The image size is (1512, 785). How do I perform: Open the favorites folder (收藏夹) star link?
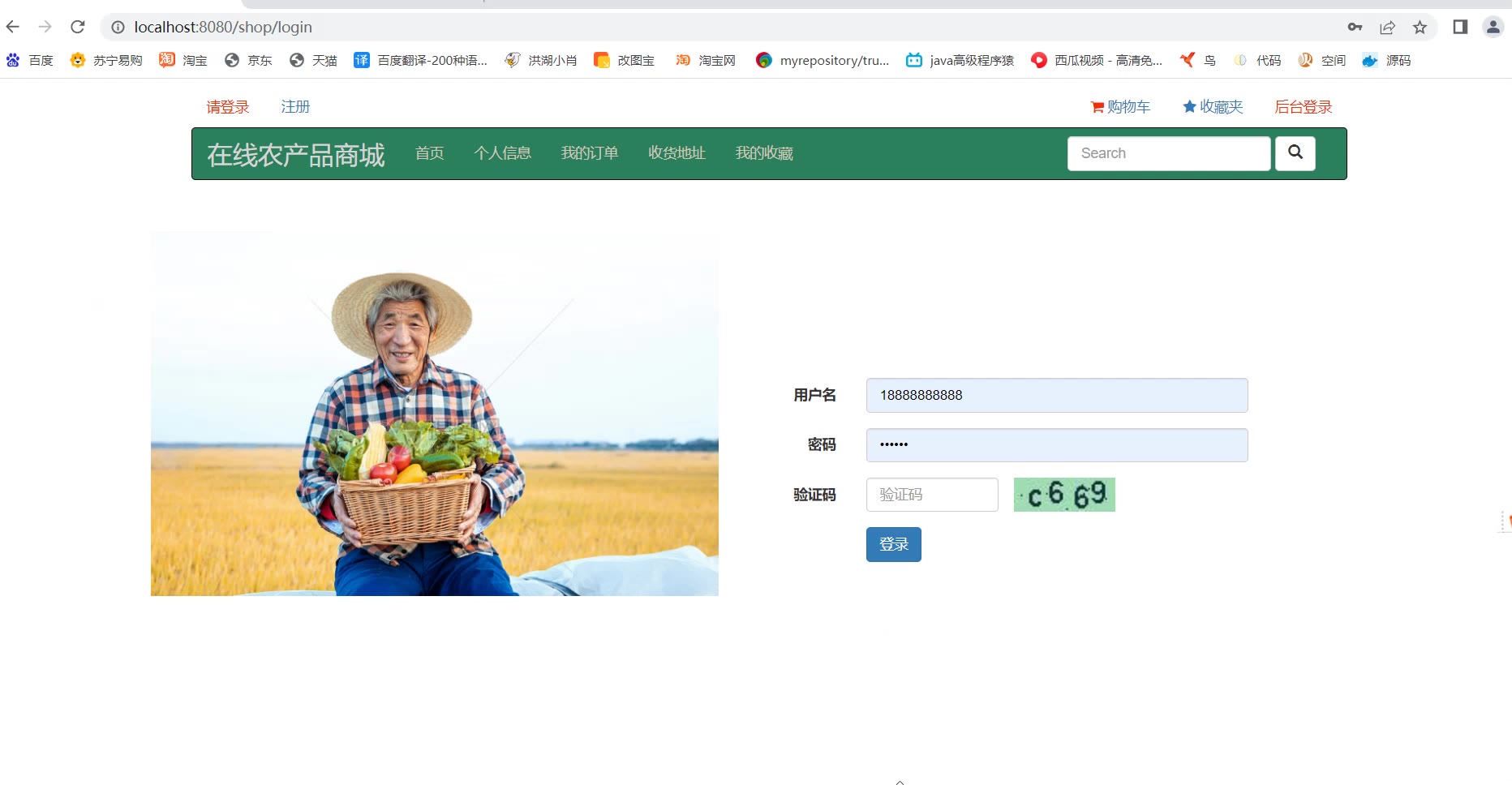coord(1213,107)
